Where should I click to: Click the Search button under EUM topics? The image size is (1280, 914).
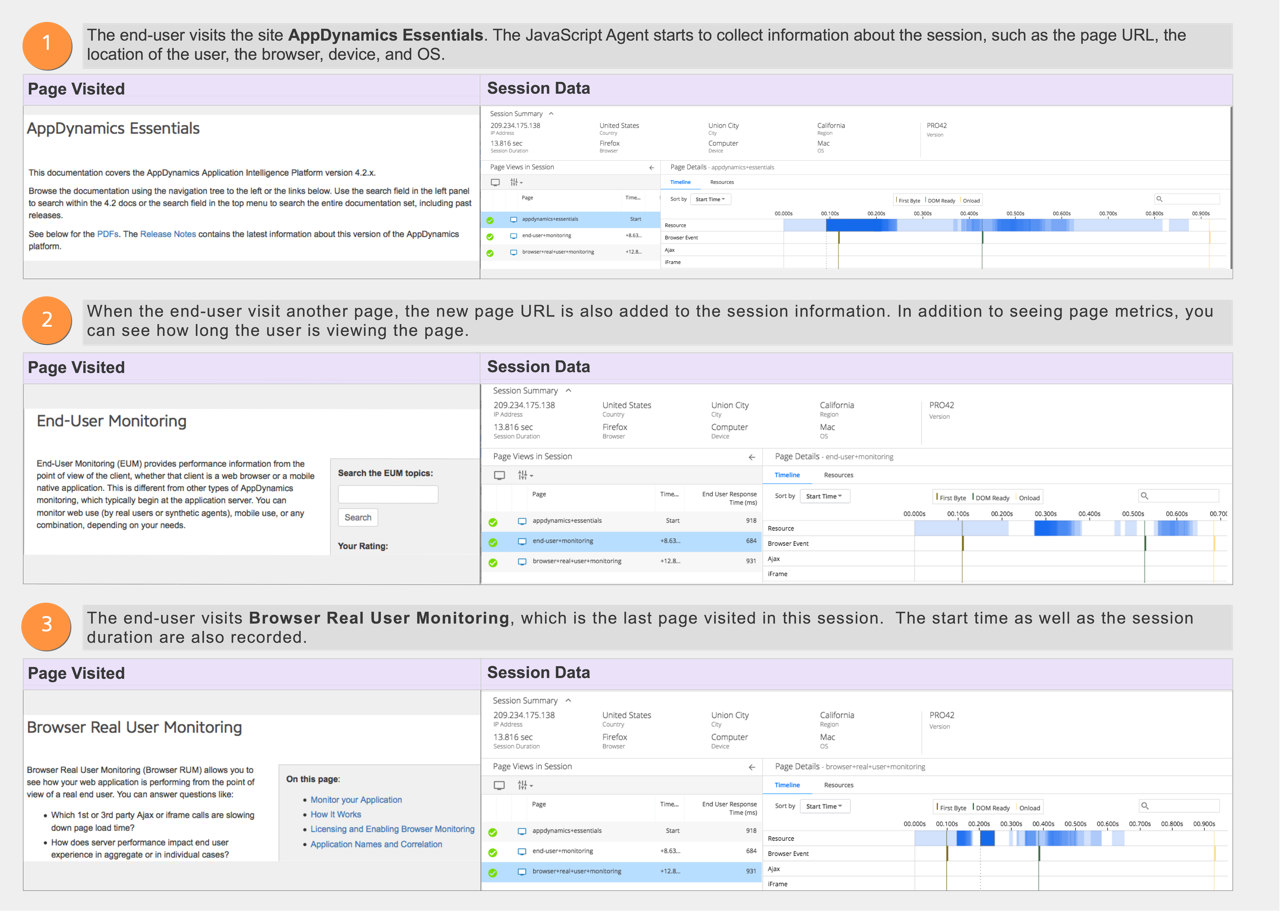(358, 518)
